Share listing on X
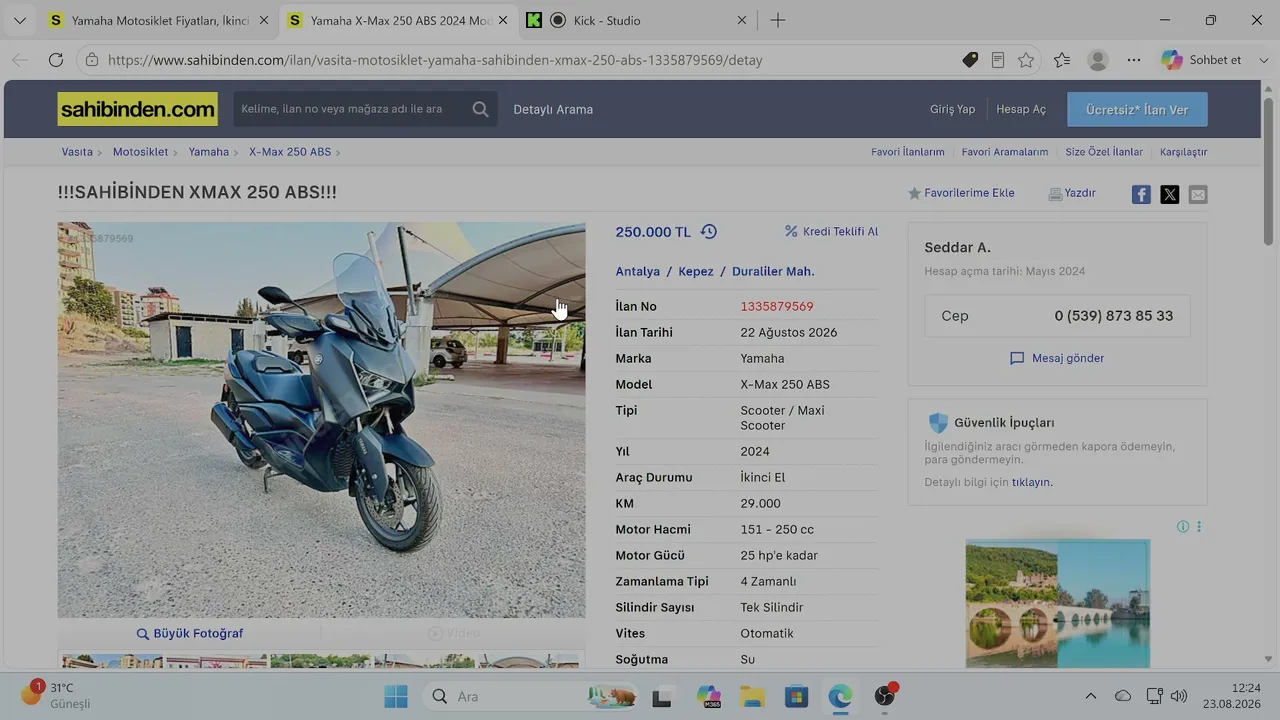 [x=1170, y=194]
